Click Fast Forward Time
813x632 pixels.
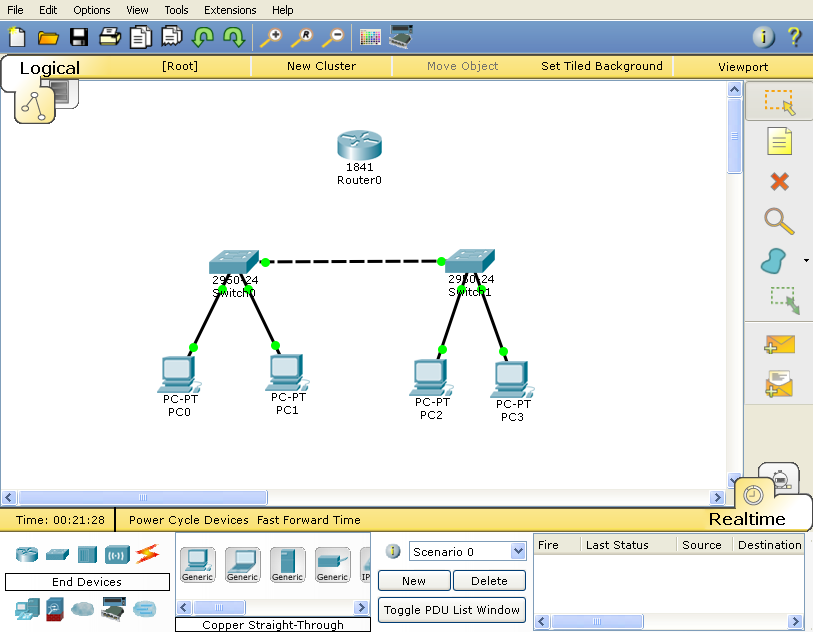click(309, 520)
